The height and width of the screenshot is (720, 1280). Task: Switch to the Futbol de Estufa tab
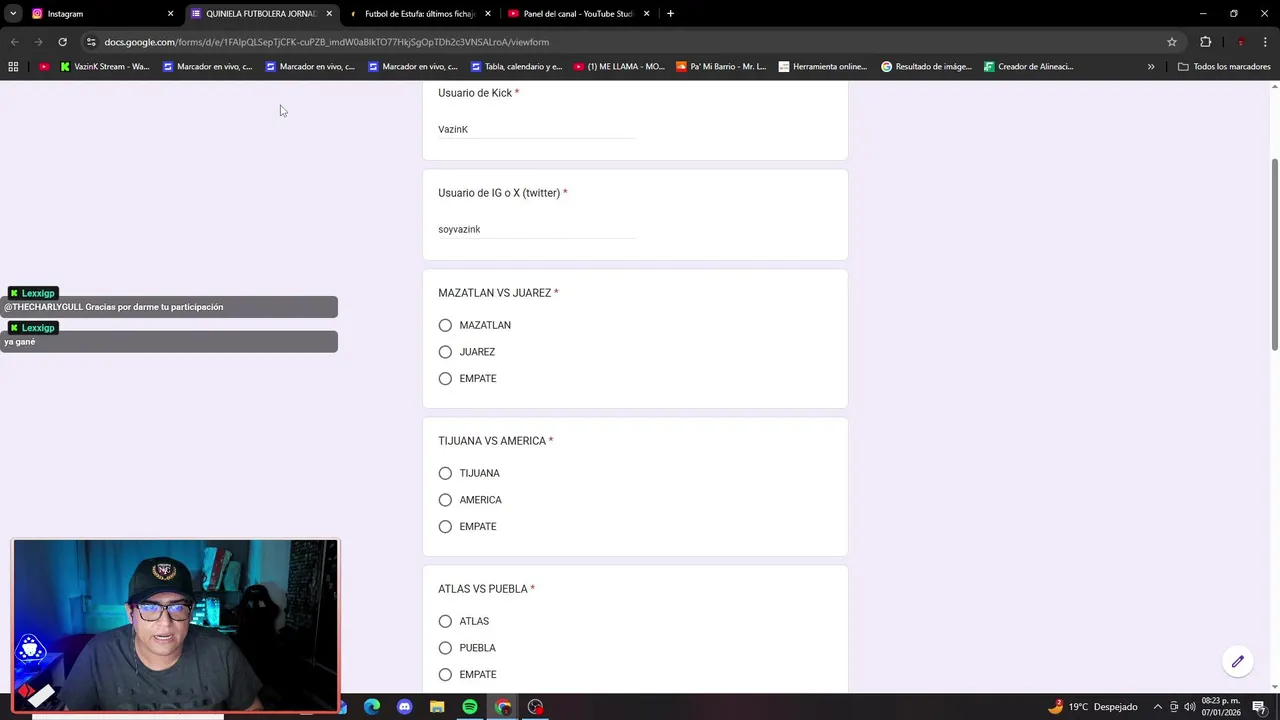click(418, 14)
